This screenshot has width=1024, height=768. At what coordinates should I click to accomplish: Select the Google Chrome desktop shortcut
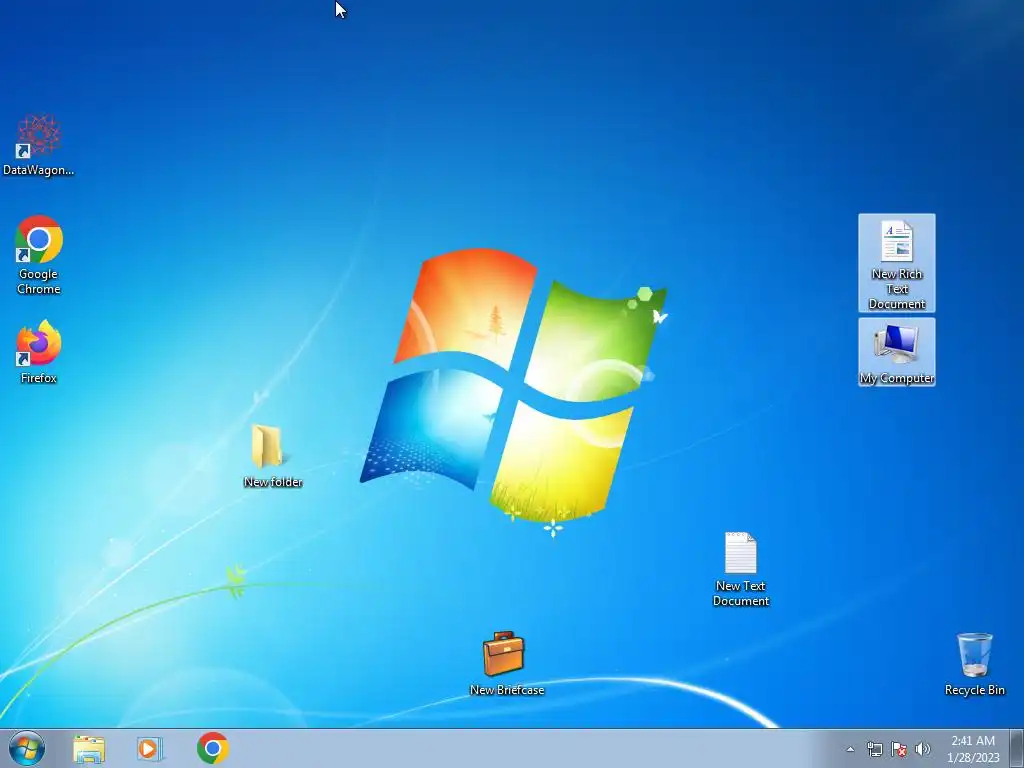[39, 238]
